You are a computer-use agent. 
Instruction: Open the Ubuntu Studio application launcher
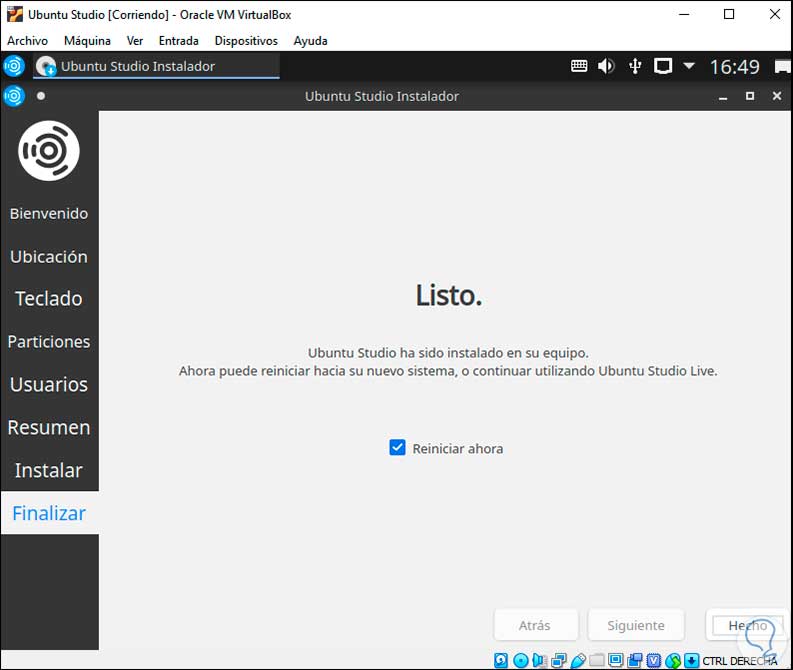point(14,66)
